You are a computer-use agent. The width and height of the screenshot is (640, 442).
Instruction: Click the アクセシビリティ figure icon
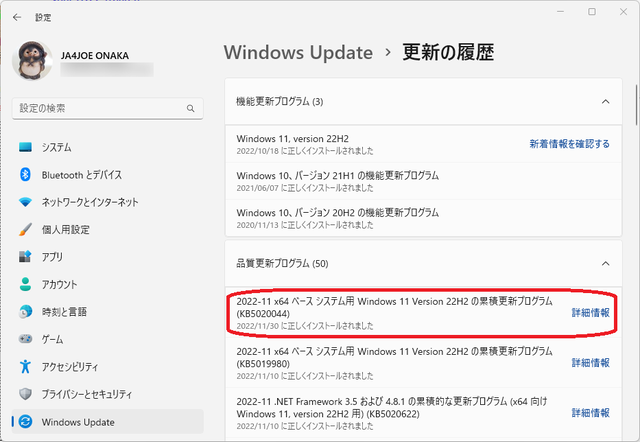[x=25, y=366]
